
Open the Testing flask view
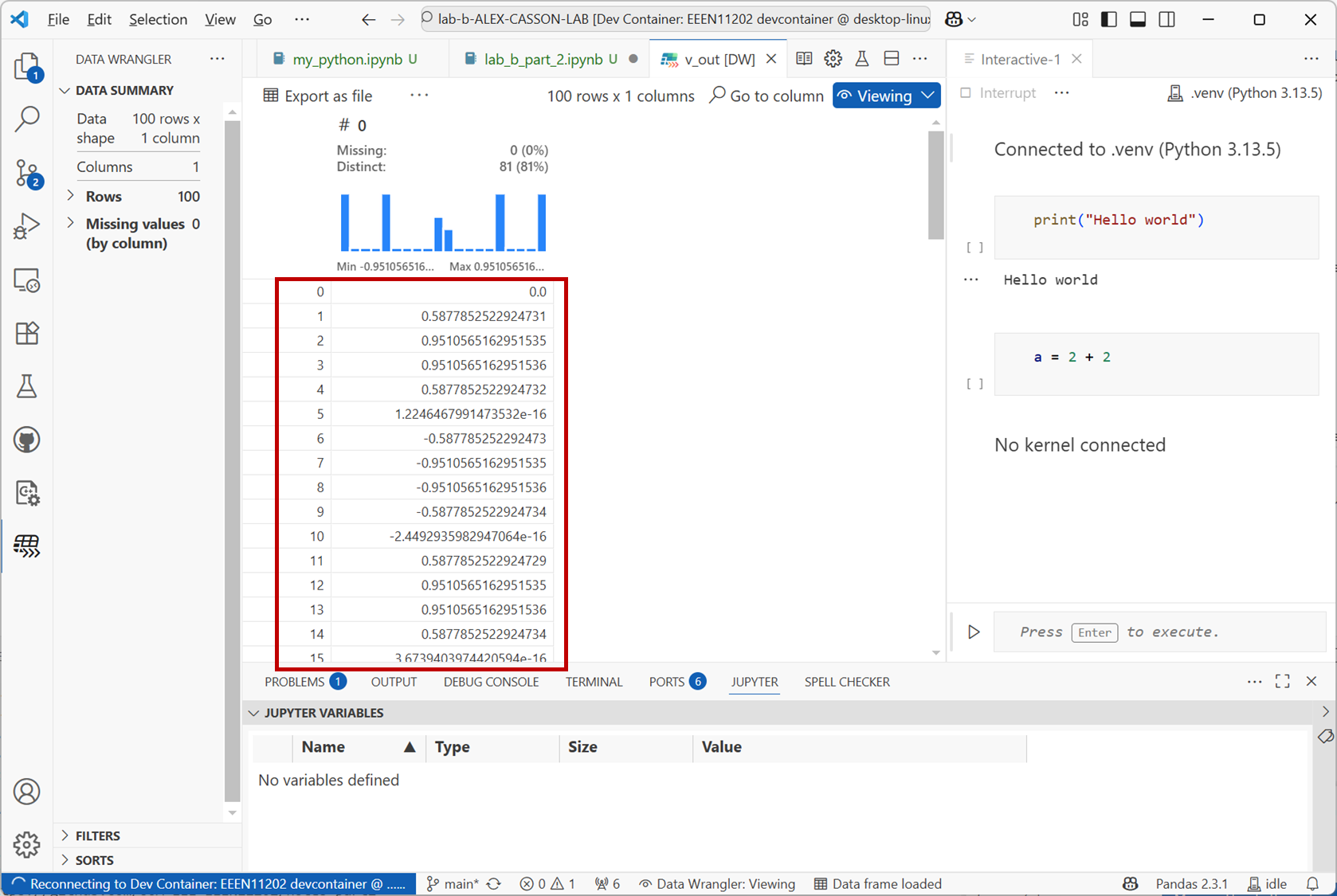[x=27, y=387]
